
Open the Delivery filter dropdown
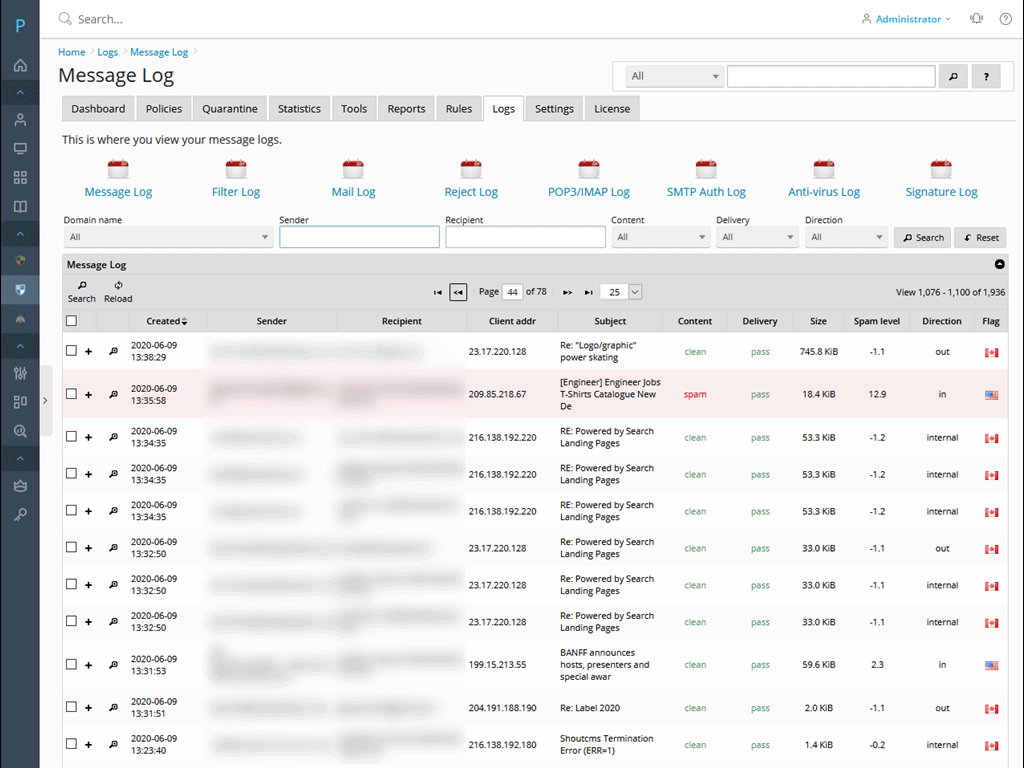click(x=757, y=237)
